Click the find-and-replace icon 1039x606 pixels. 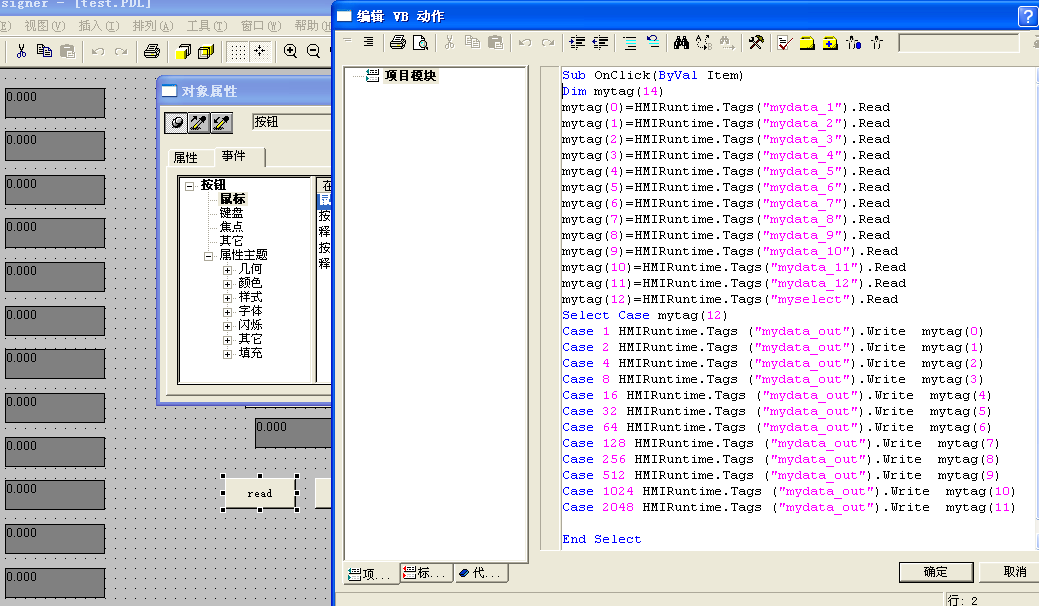tap(704, 43)
